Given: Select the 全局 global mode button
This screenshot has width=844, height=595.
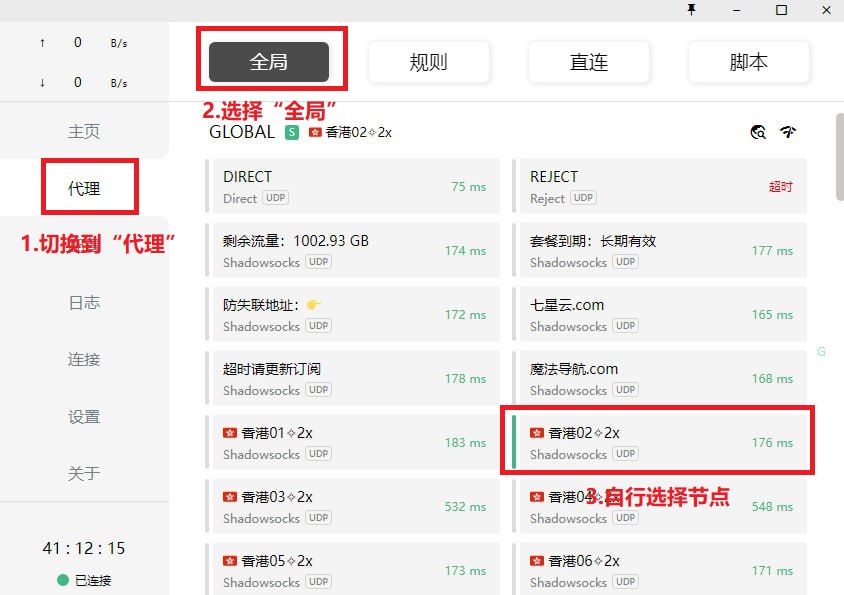Looking at the screenshot, I should [269, 62].
